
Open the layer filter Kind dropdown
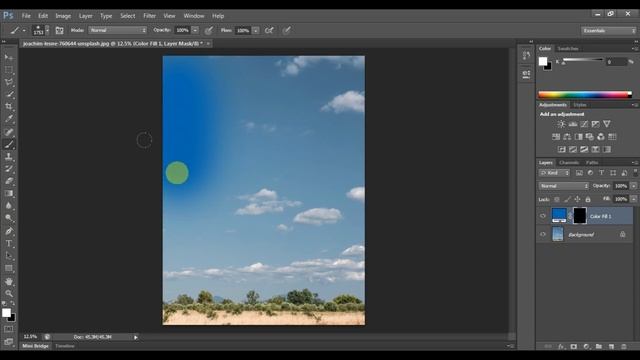pos(554,173)
